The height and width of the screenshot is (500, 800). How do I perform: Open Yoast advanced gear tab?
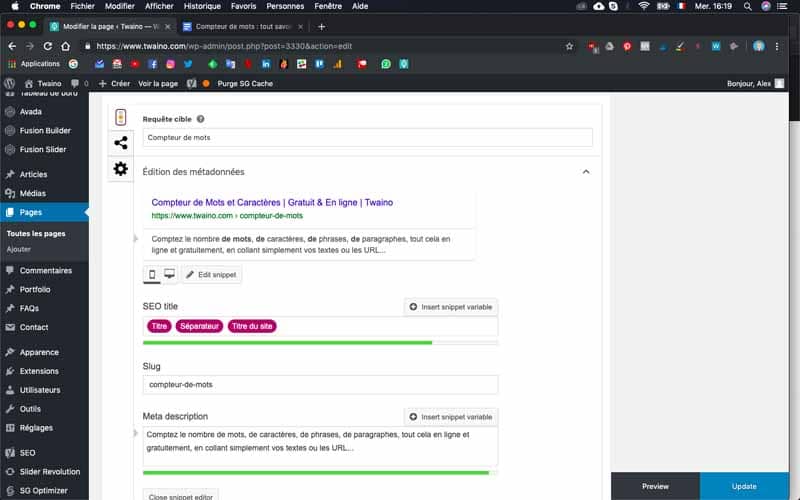(x=121, y=168)
